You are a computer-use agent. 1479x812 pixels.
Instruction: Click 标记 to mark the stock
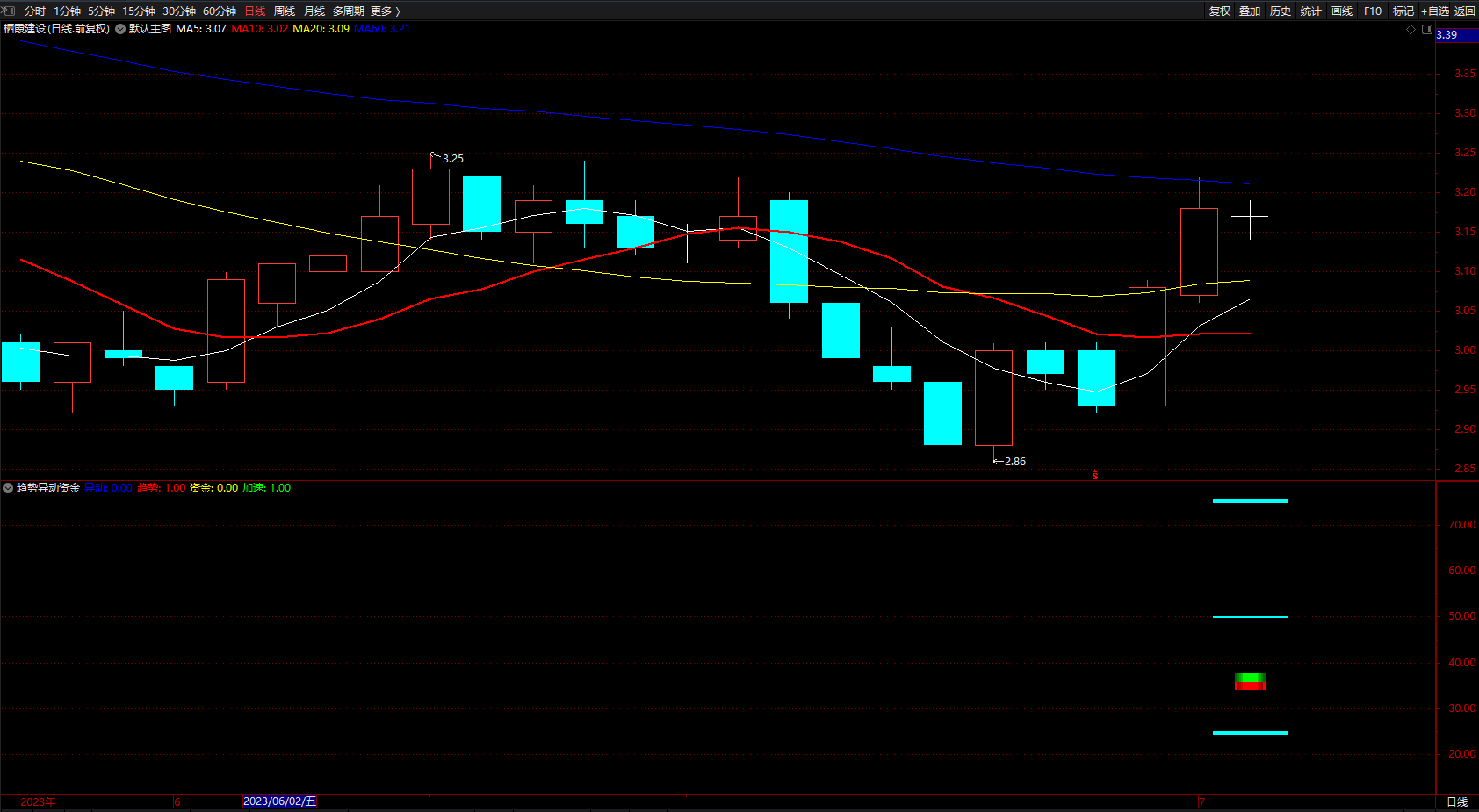click(x=1403, y=11)
